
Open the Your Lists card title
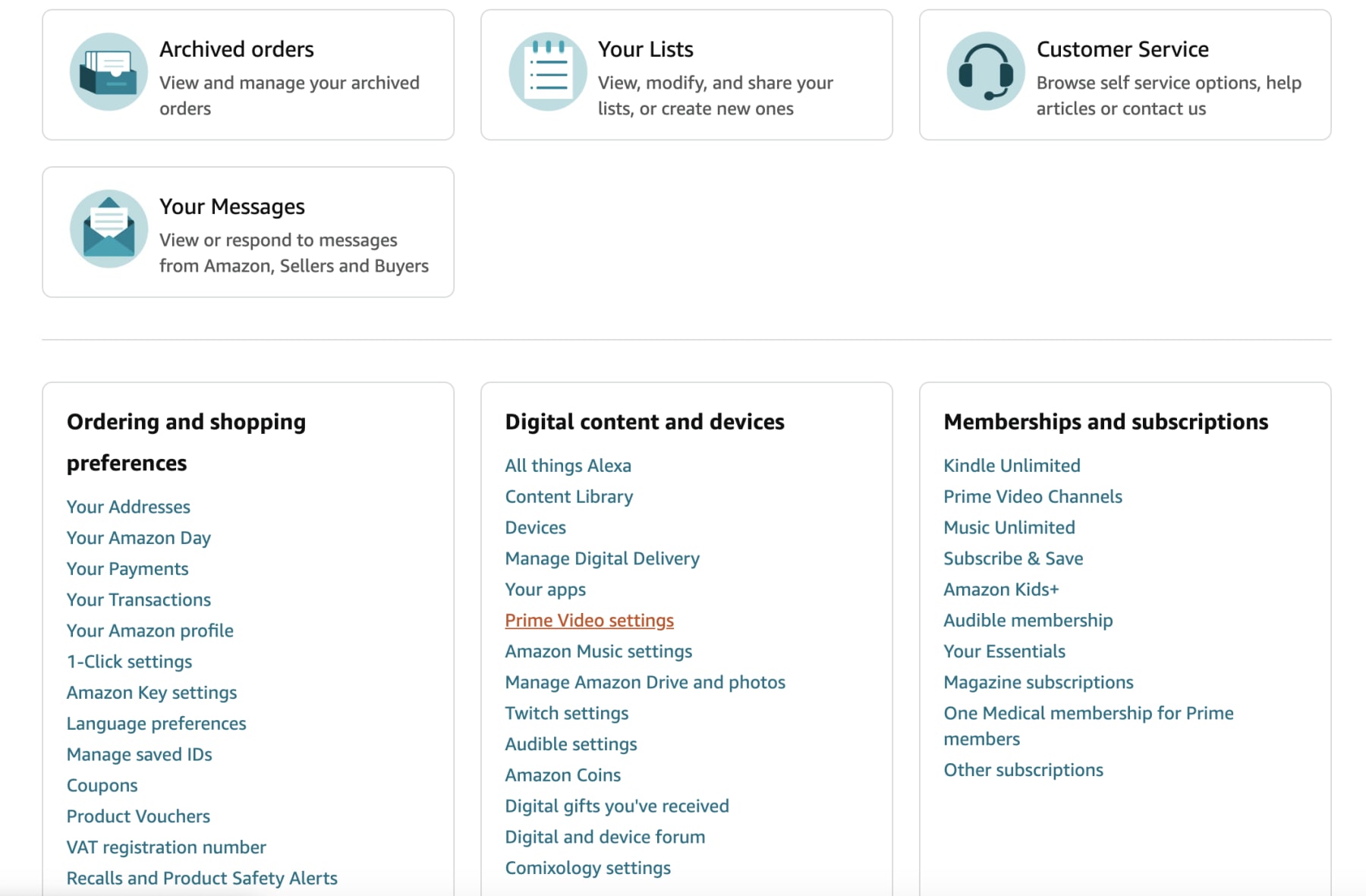click(x=645, y=49)
